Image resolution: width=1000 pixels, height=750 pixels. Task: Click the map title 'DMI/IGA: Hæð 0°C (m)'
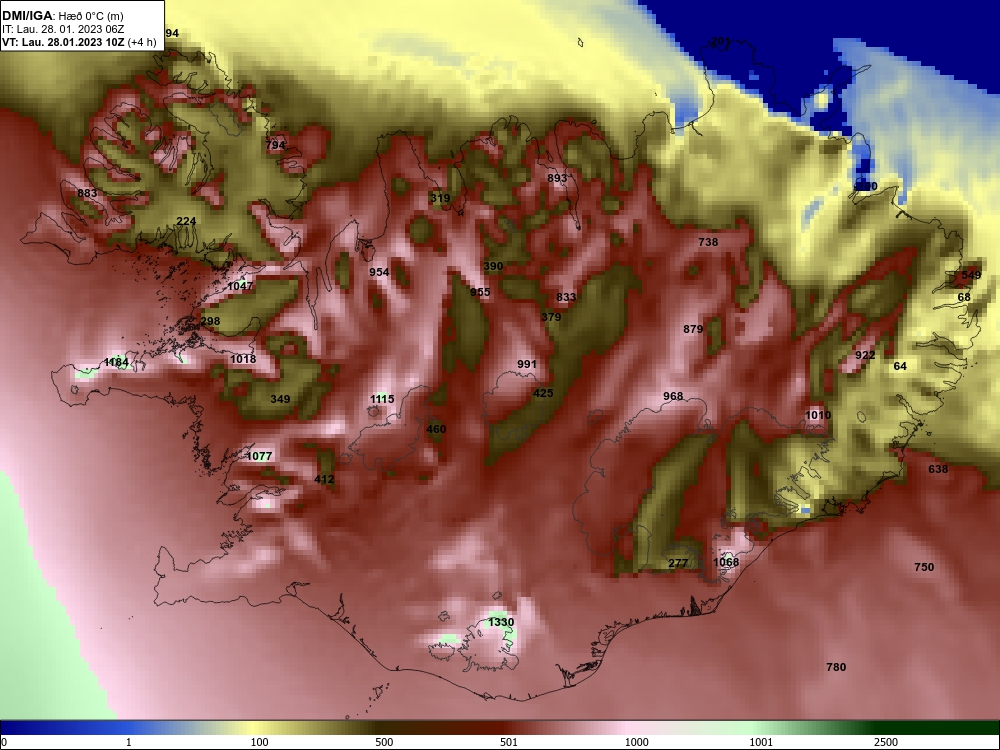[63, 16]
